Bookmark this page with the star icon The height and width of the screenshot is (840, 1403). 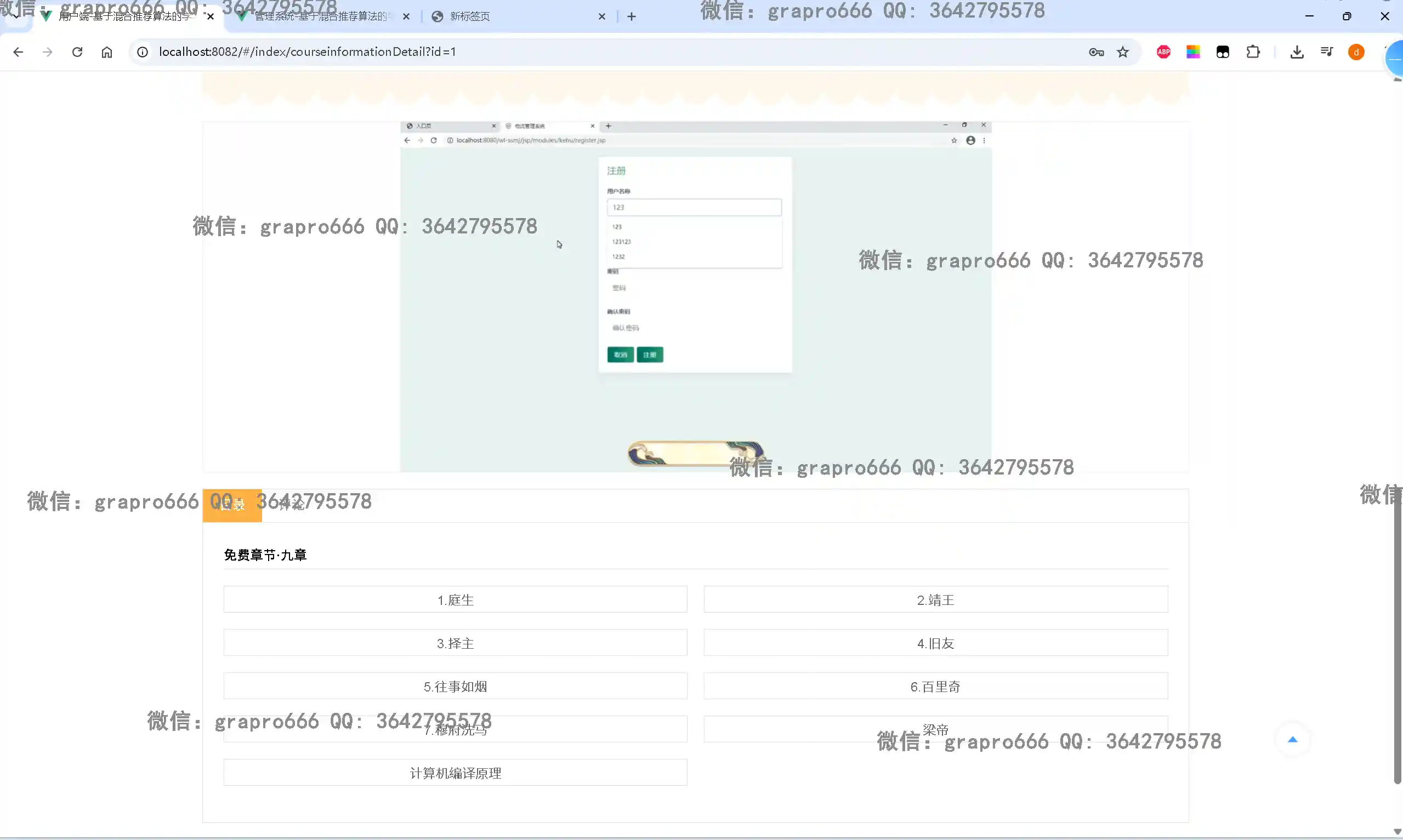point(1123,52)
